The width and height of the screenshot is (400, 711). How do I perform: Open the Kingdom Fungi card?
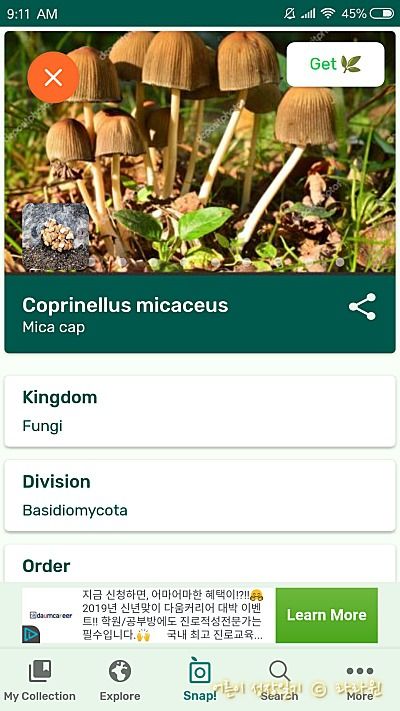pos(200,411)
